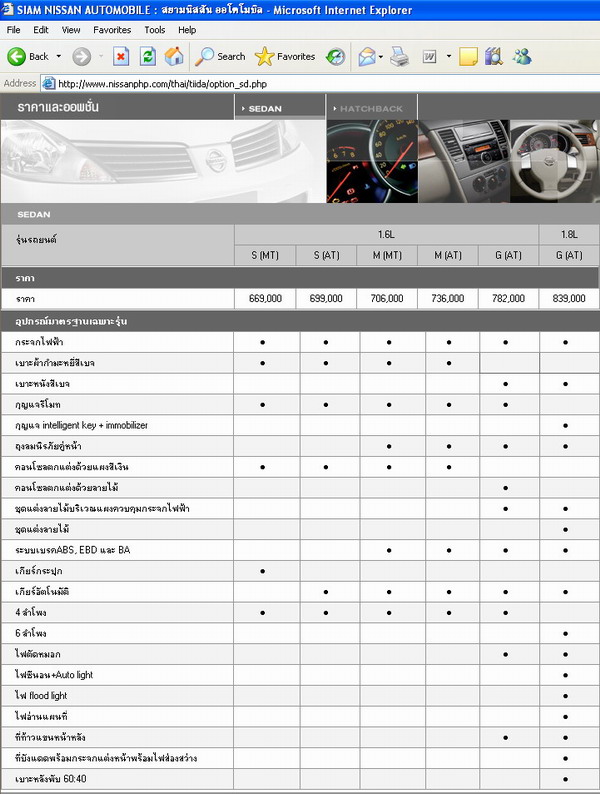Click the price 699,000
Image resolution: width=600 pixels, height=794 pixels.
pyautogui.click(x=326, y=298)
